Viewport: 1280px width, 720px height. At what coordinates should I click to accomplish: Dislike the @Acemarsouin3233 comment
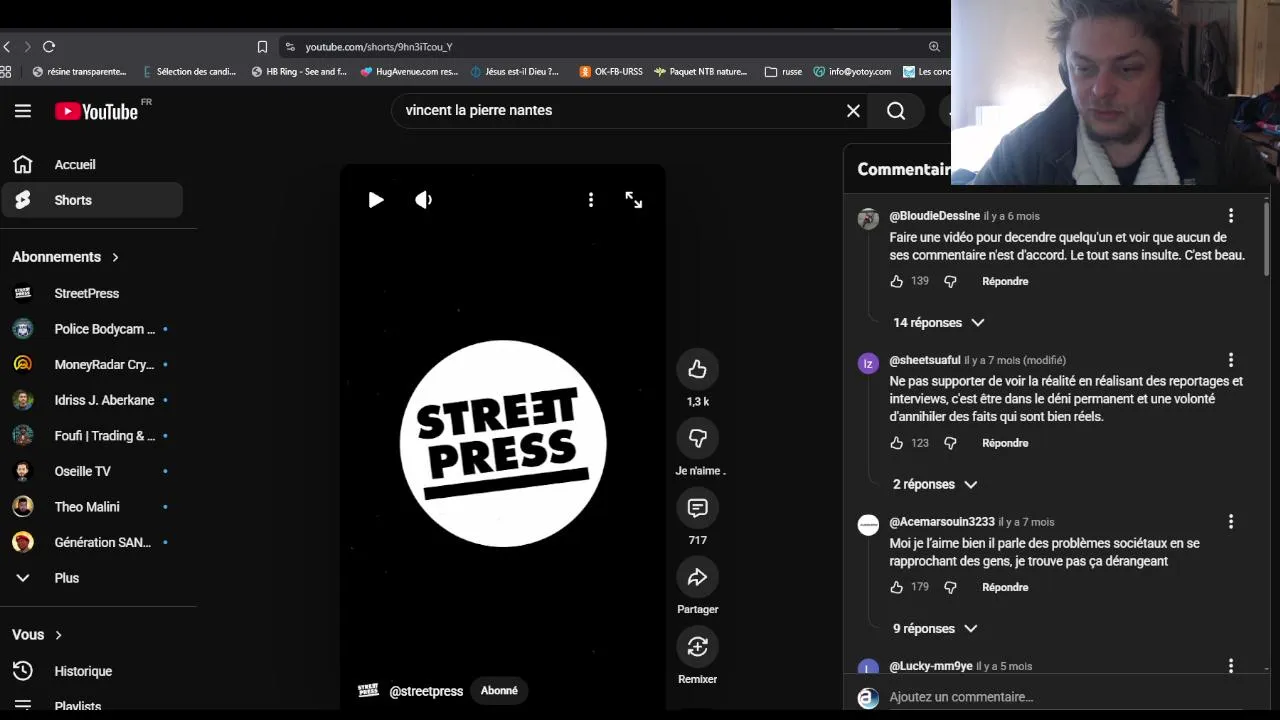click(950, 588)
